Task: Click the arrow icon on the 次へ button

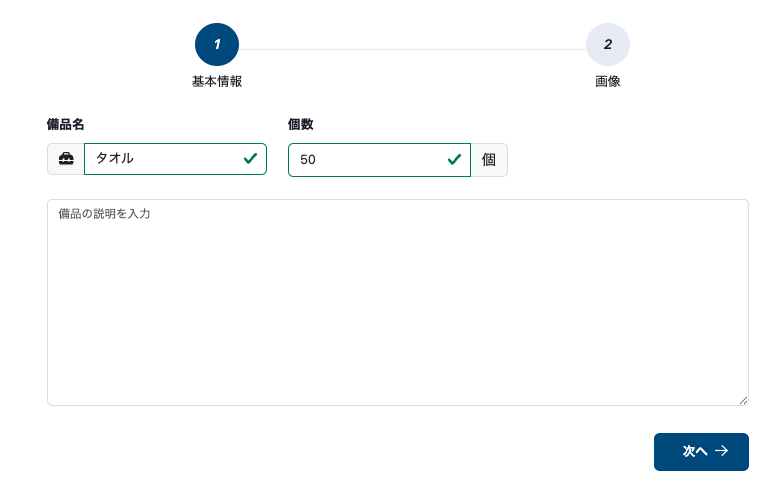Action: pyautogui.click(x=721, y=451)
